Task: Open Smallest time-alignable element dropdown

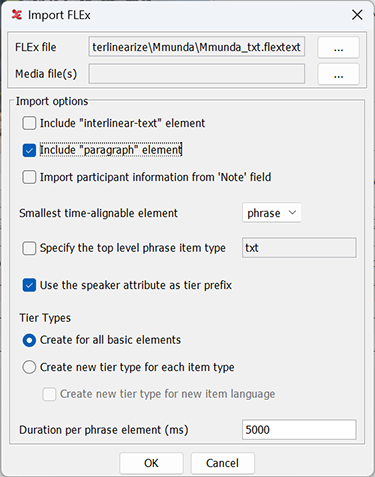Action: (x=271, y=213)
